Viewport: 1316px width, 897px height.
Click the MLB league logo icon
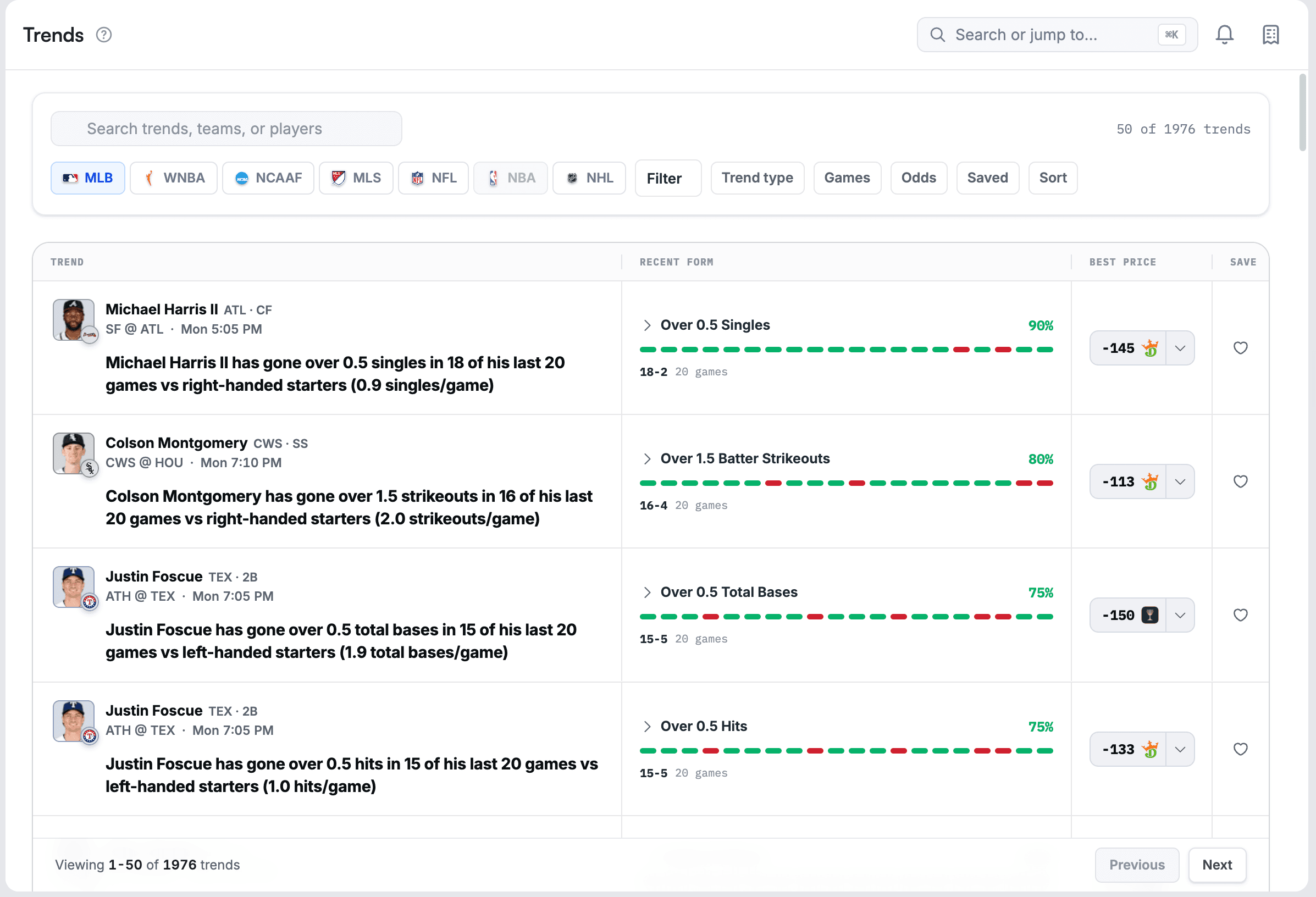[70, 178]
